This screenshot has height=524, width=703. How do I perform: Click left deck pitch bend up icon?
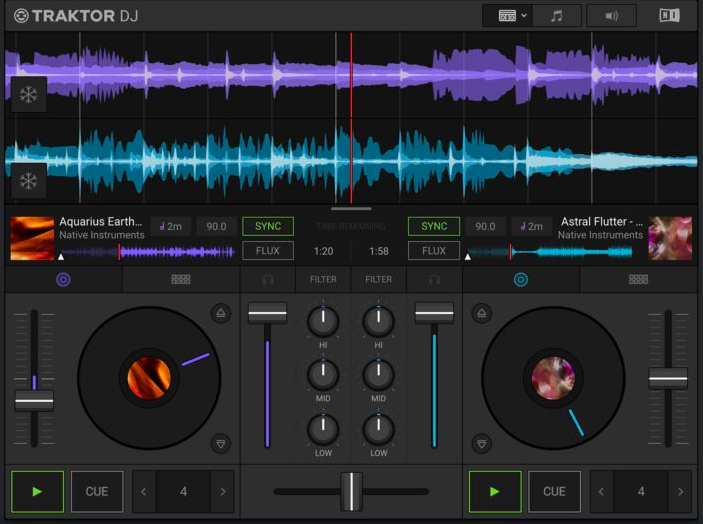tap(221, 313)
